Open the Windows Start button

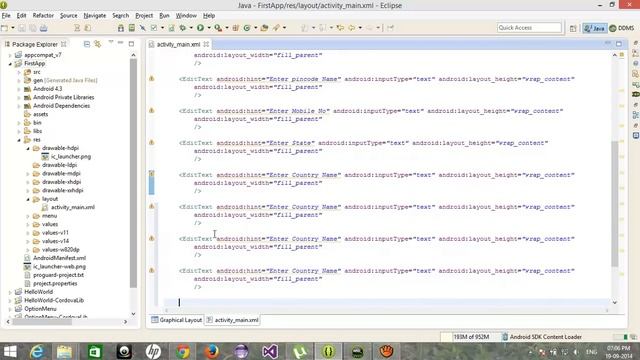(10, 351)
